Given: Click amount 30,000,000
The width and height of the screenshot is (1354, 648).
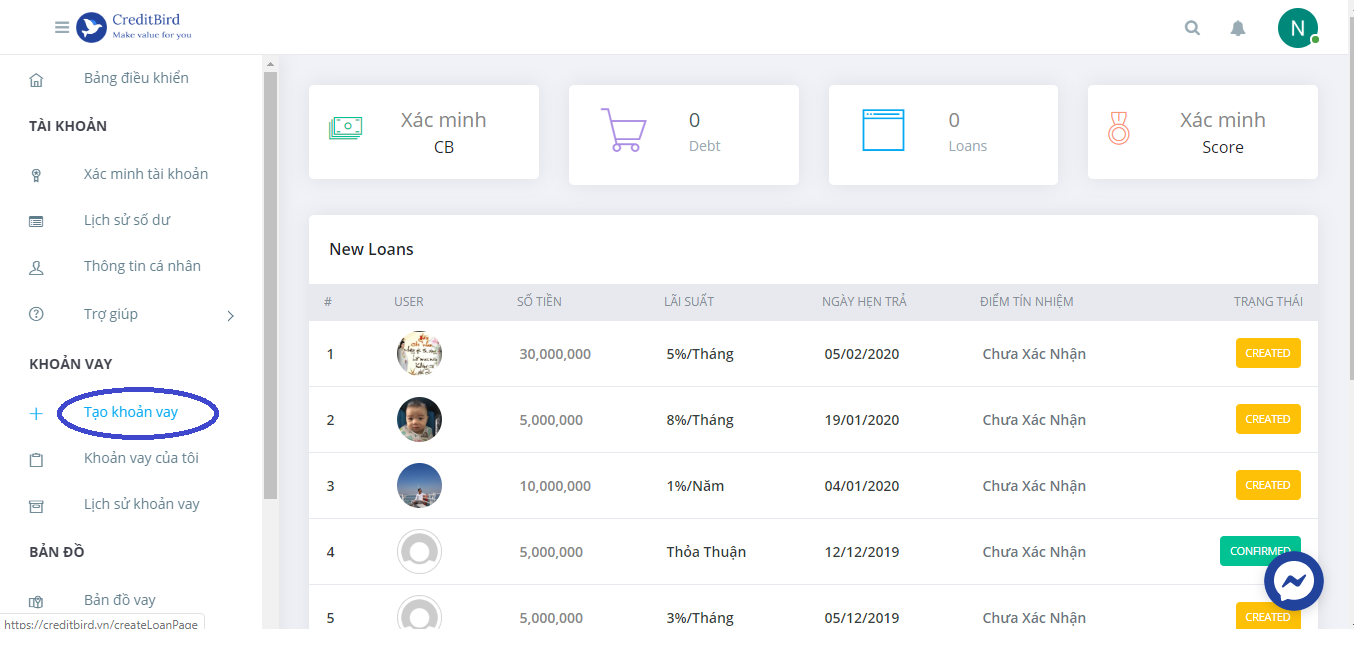Looking at the screenshot, I should [555, 354].
